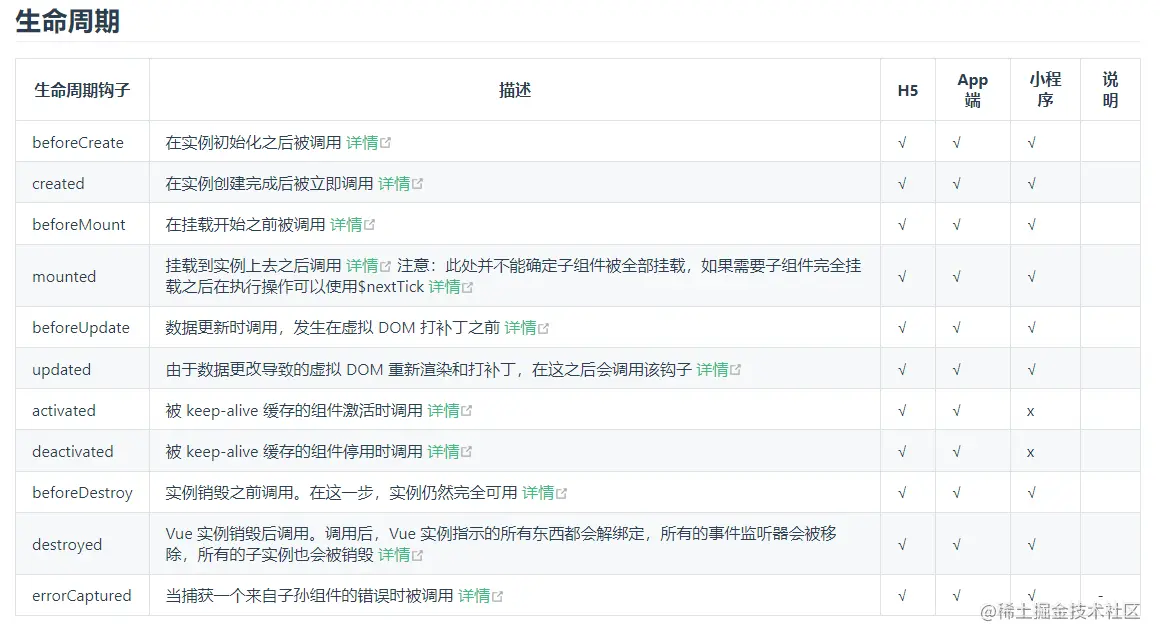
Task: Click the external-link icon in the destroyed row
Action: pos(417,555)
